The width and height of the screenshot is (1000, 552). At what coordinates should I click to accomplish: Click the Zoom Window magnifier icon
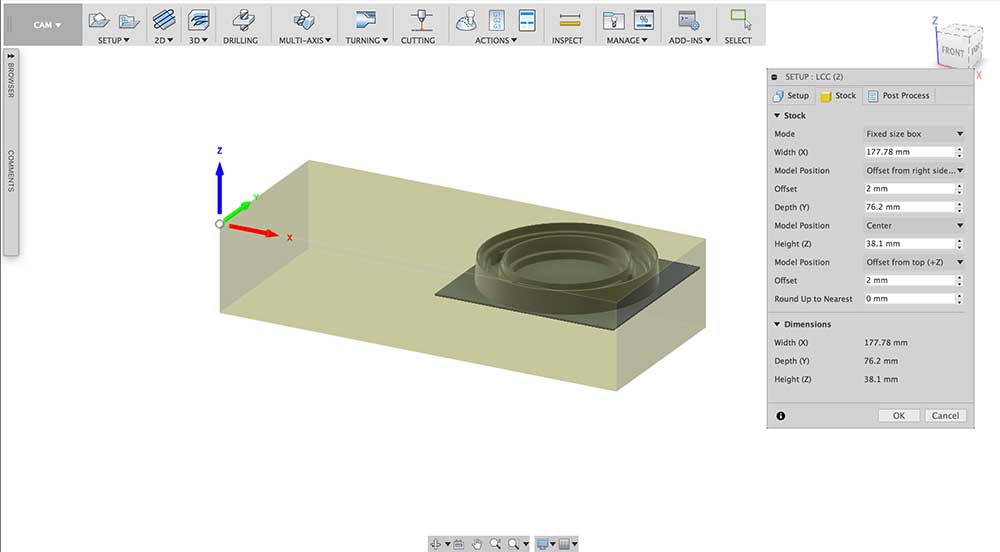pos(513,544)
